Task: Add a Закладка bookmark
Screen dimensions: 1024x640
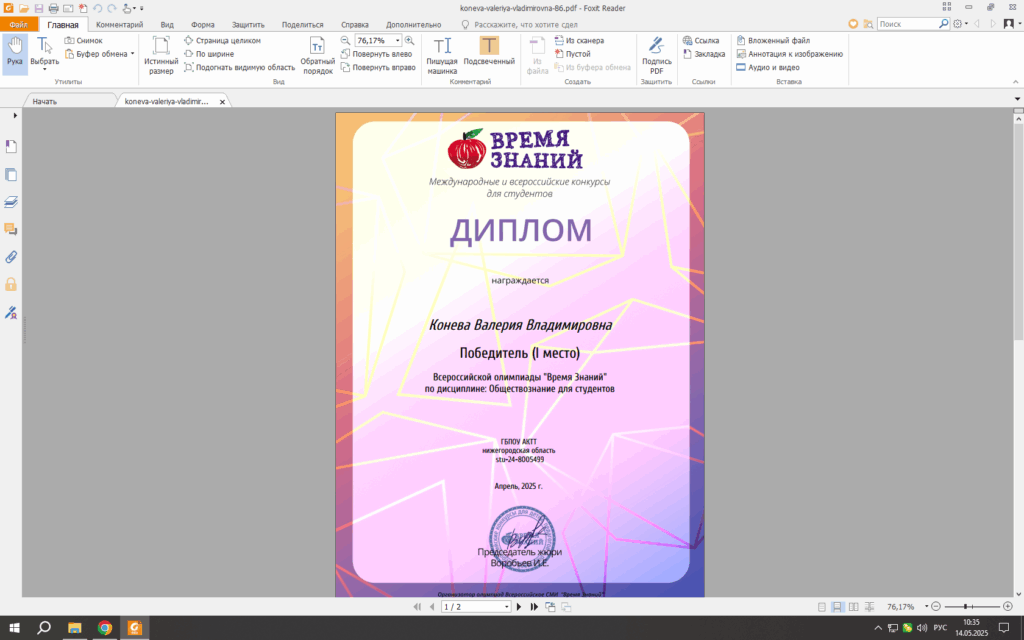Action: pyautogui.click(x=704, y=54)
